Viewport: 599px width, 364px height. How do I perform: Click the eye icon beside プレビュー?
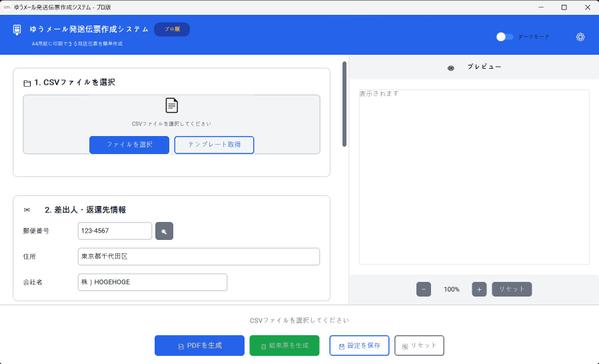[451, 68]
